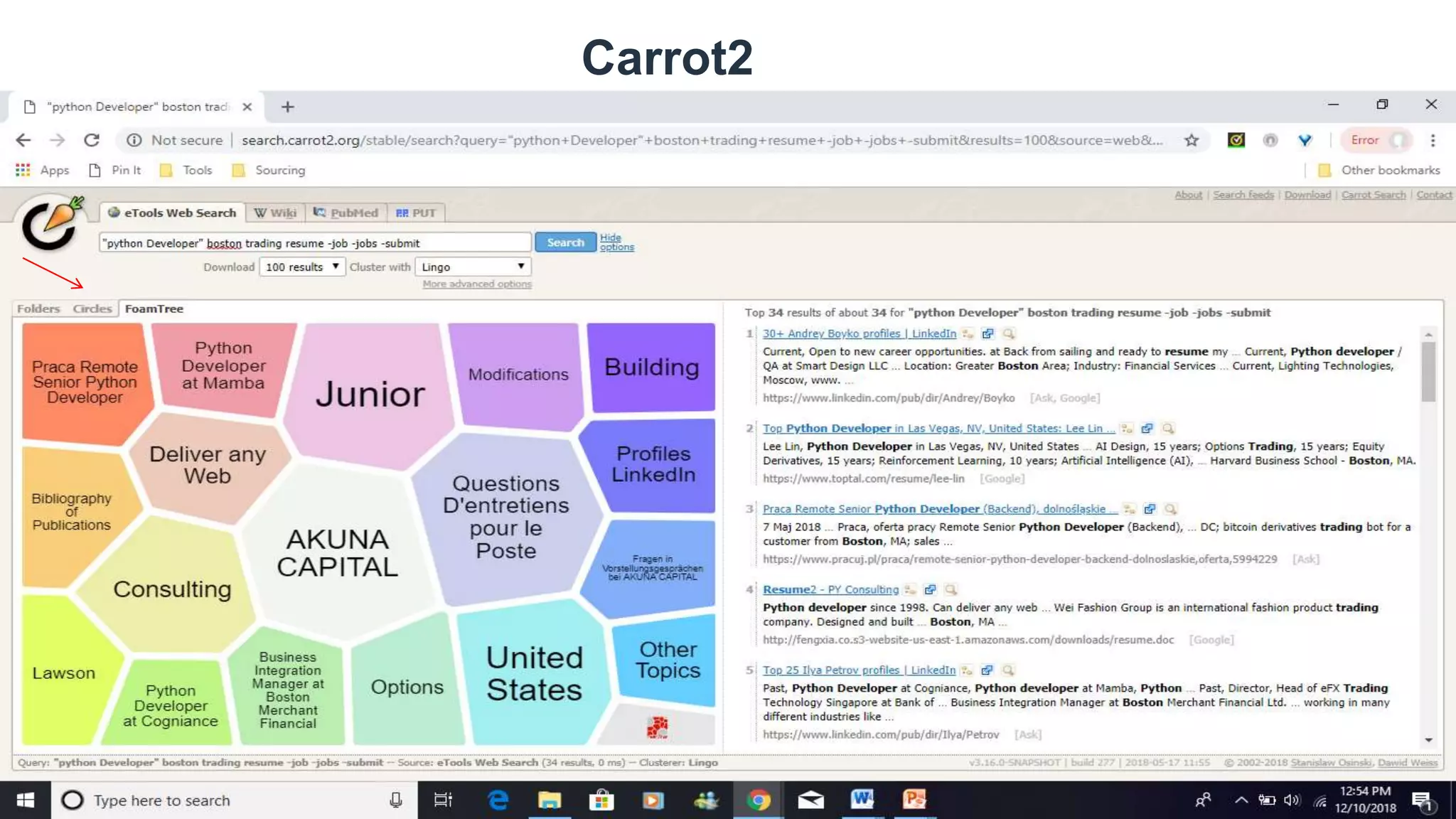Open Lee Lin result in new window icon
1456x819 pixels.
tap(1147, 428)
